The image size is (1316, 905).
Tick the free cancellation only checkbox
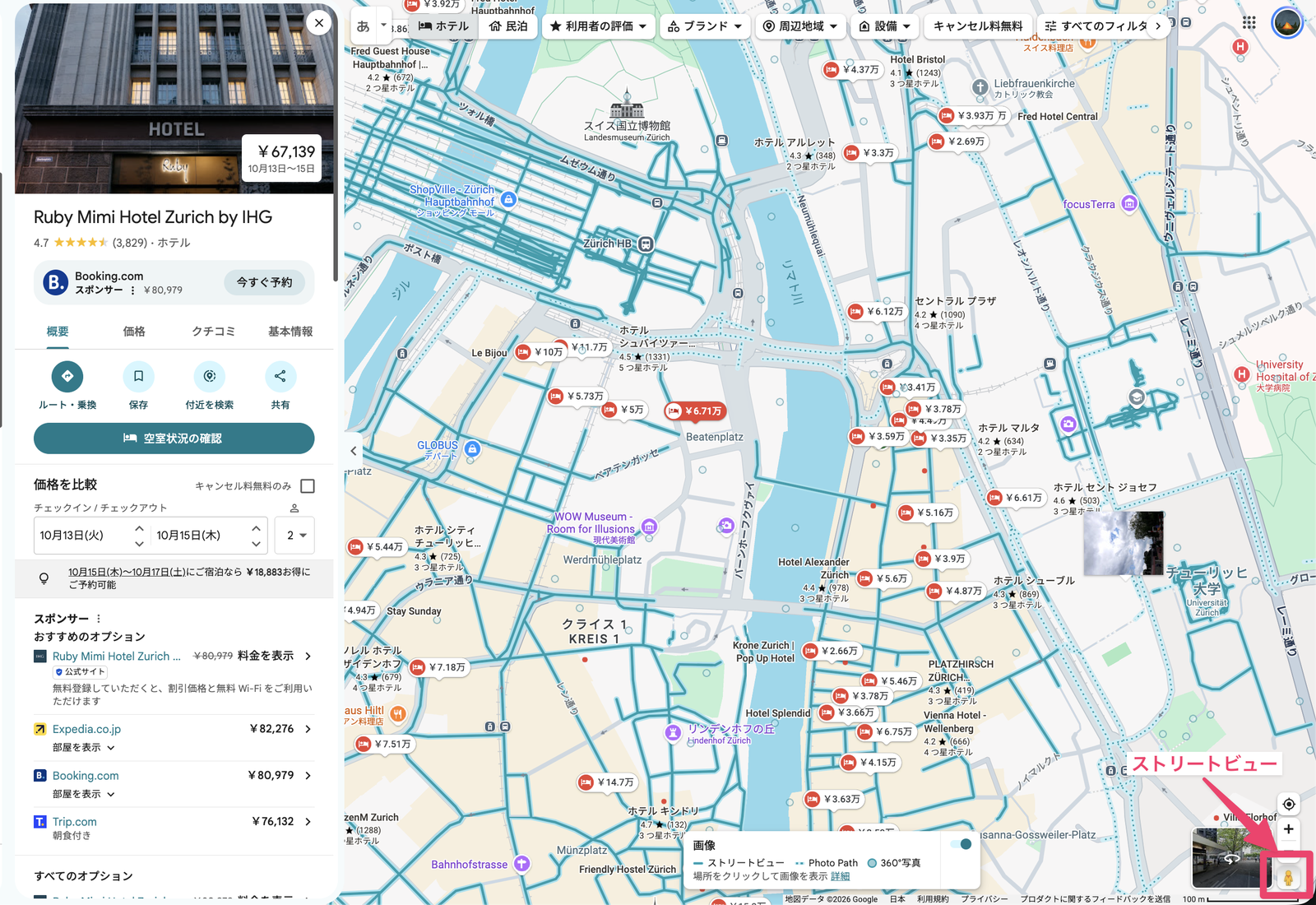point(308,486)
